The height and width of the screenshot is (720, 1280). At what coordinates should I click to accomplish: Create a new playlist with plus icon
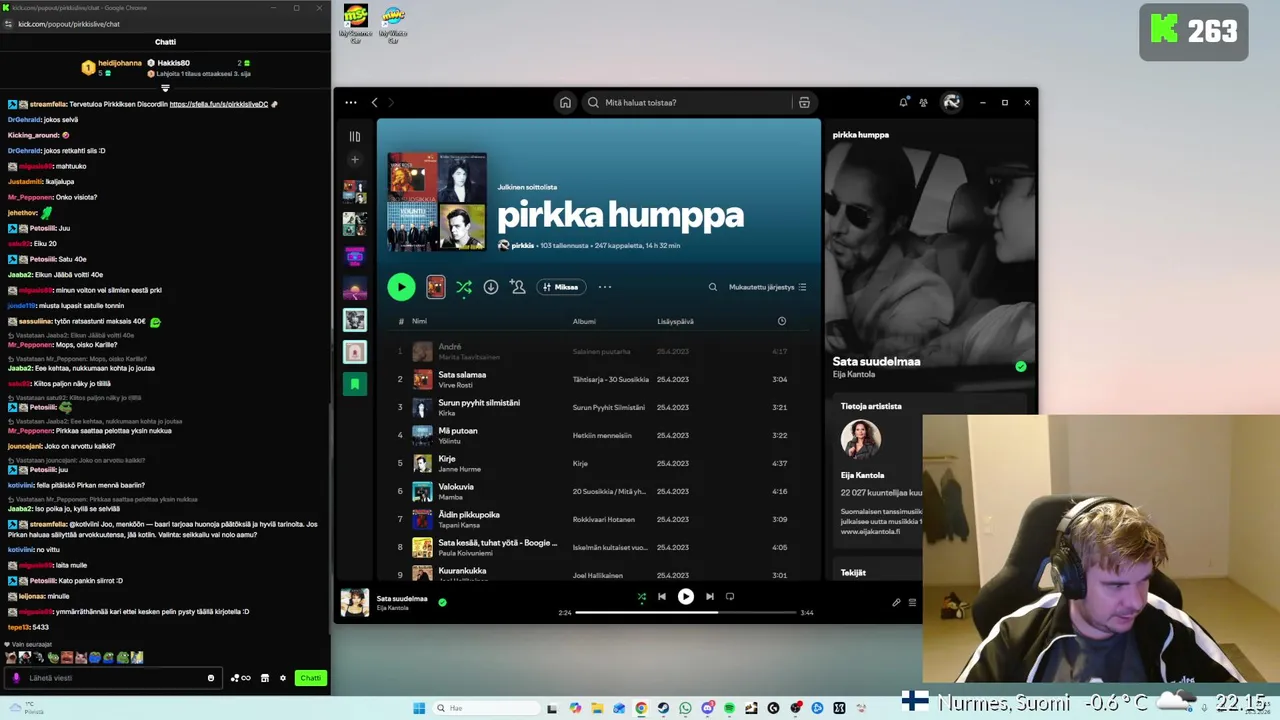point(355,160)
